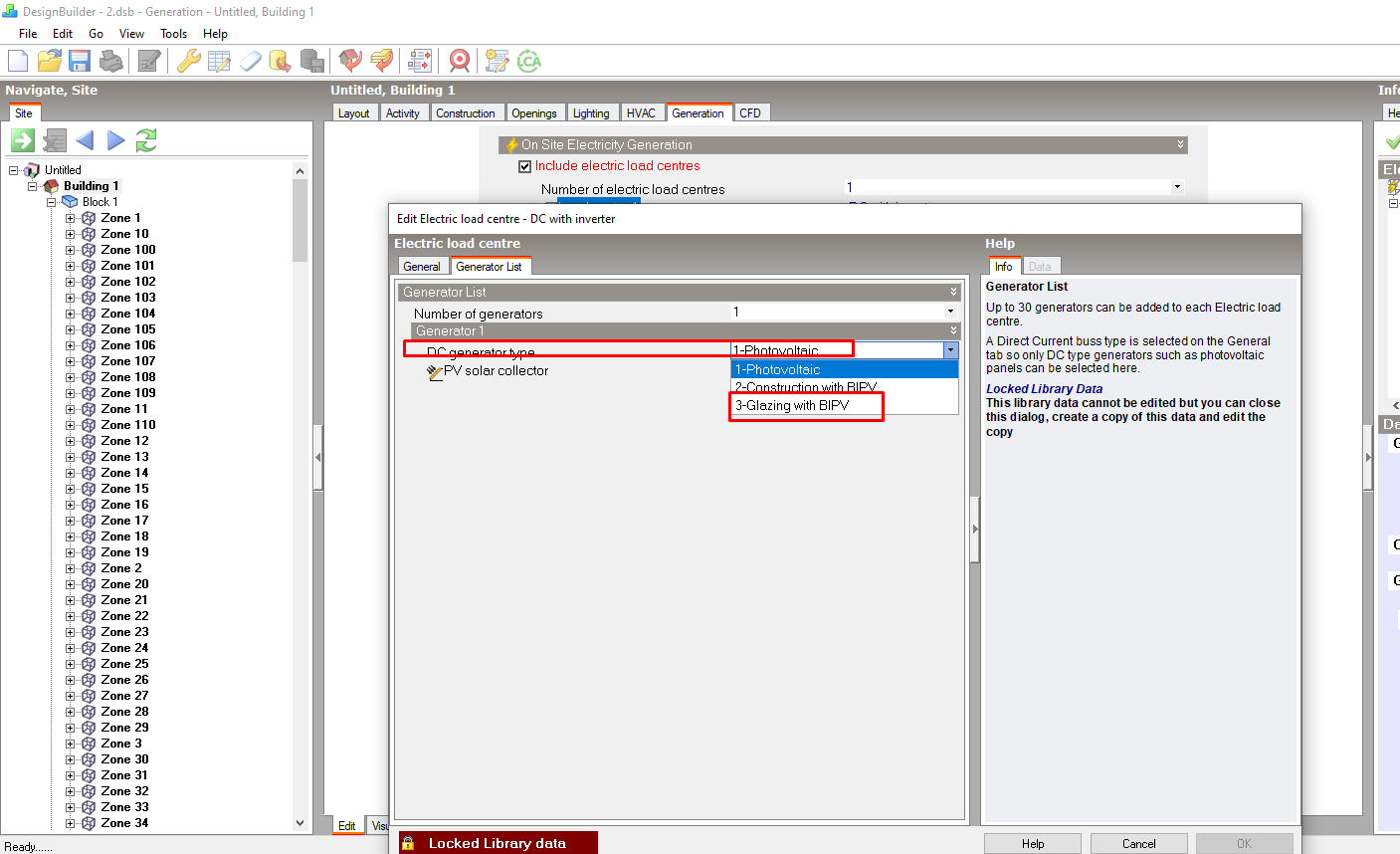Open the Construction tab
Screen dimensions: 1400x854
[x=465, y=112]
